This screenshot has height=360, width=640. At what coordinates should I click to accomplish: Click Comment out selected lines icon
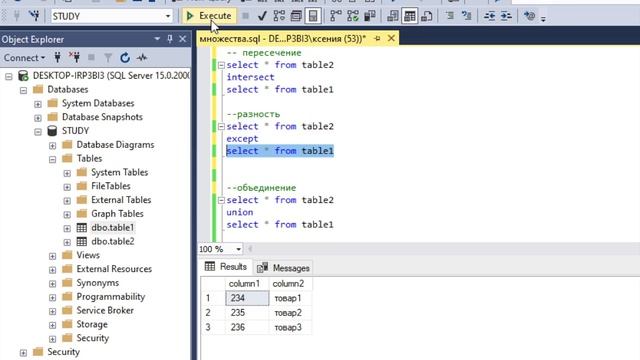click(449, 16)
